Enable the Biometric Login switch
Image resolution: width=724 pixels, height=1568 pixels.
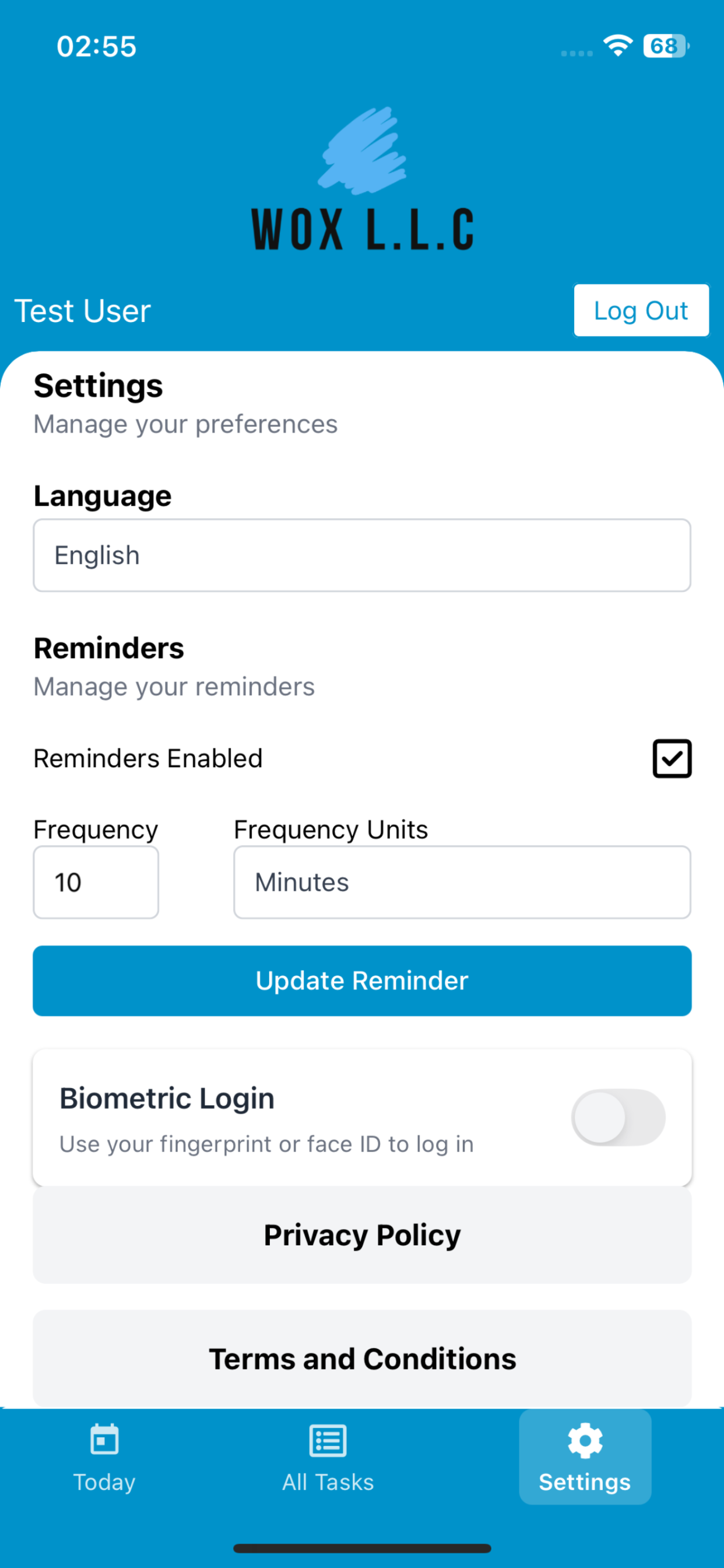618,1118
